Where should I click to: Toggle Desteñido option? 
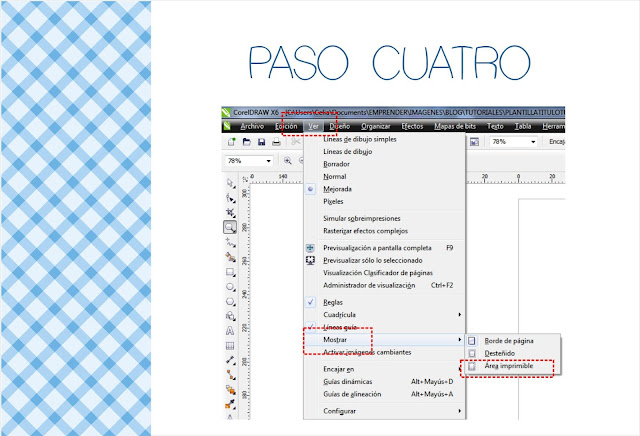click(x=500, y=353)
